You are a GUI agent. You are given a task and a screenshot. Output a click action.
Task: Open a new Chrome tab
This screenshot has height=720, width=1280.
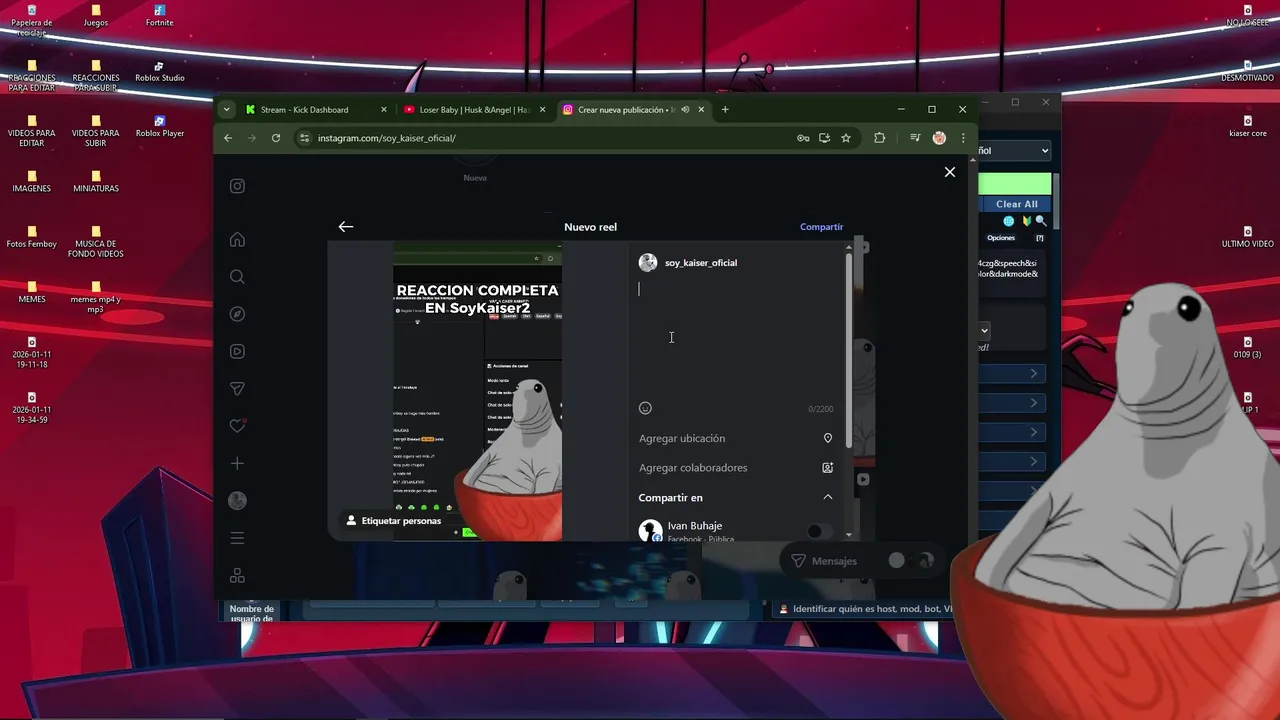725,110
